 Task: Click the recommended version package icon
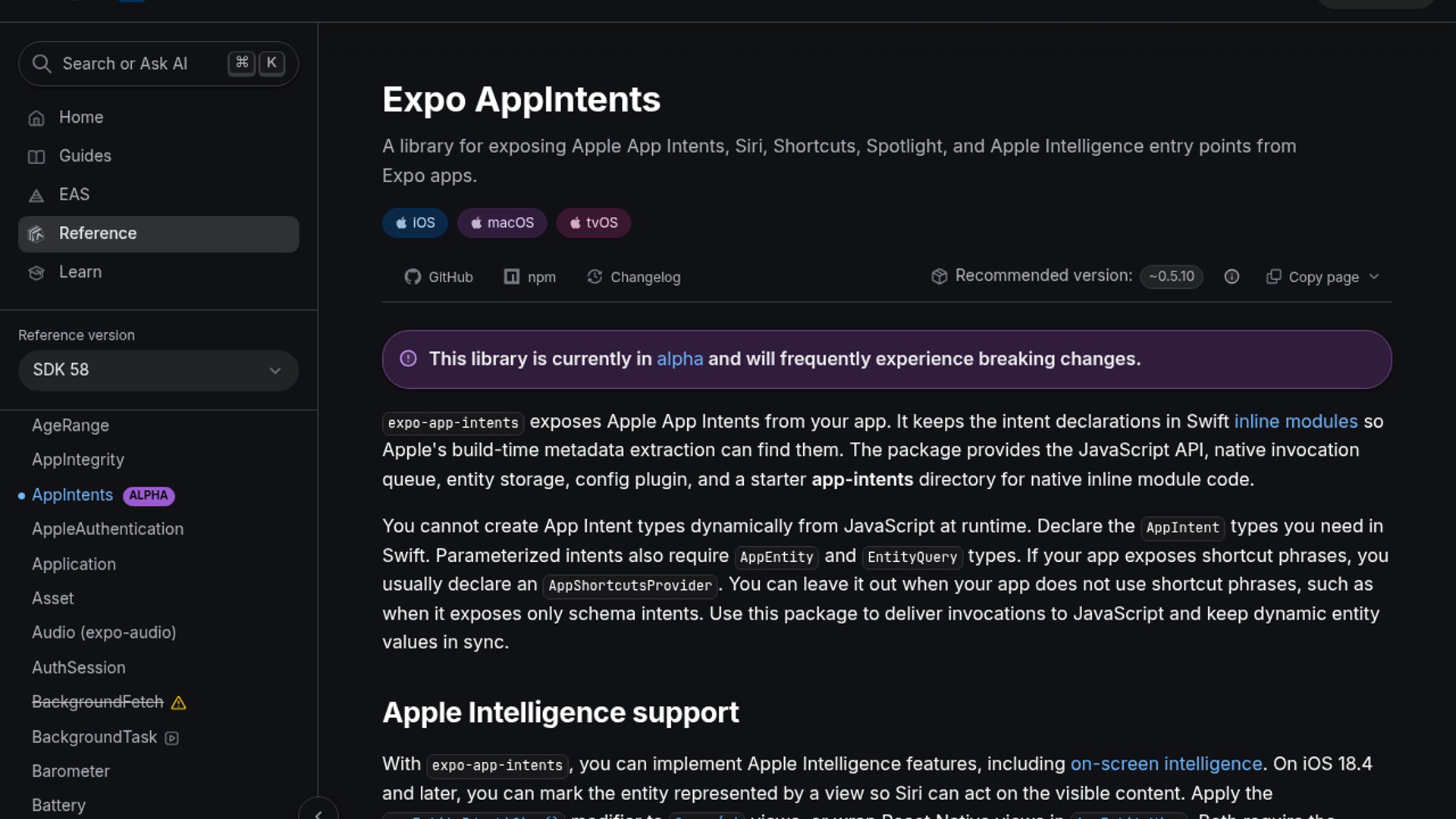[x=940, y=276]
